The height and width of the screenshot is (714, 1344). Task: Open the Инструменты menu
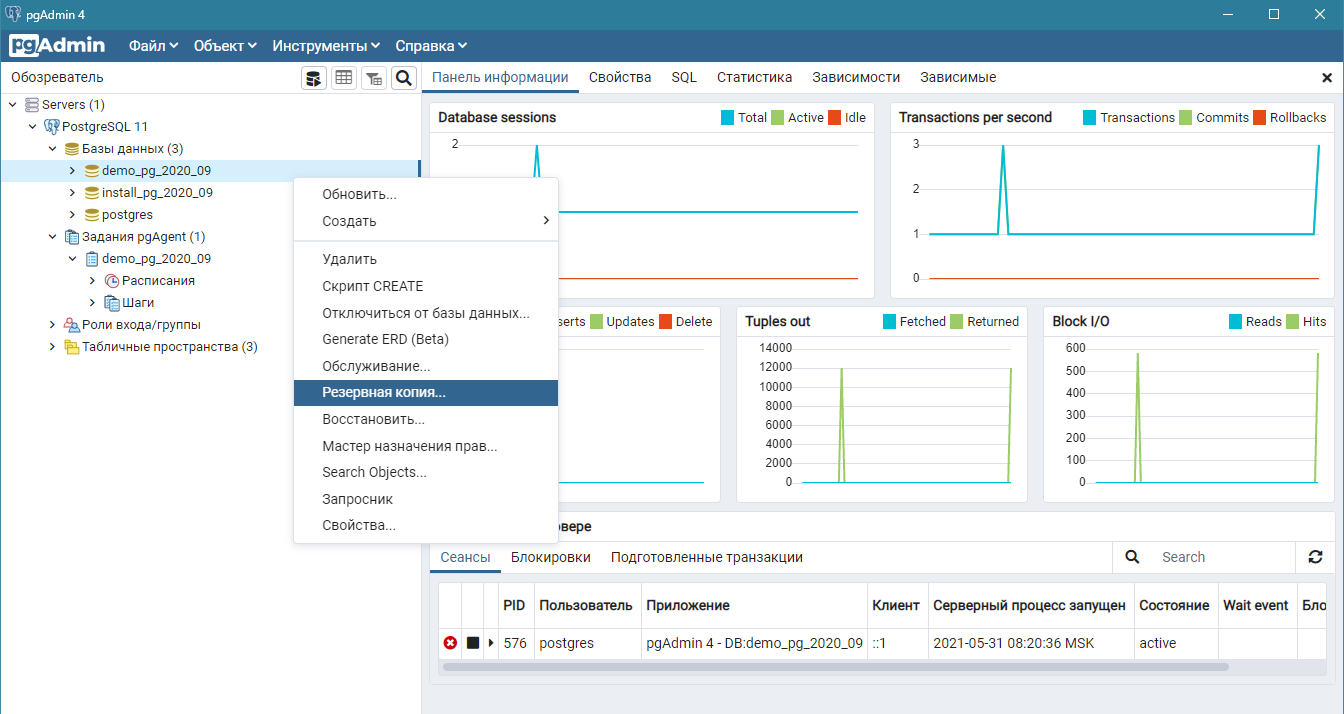pyautogui.click(x=326, y=46)
